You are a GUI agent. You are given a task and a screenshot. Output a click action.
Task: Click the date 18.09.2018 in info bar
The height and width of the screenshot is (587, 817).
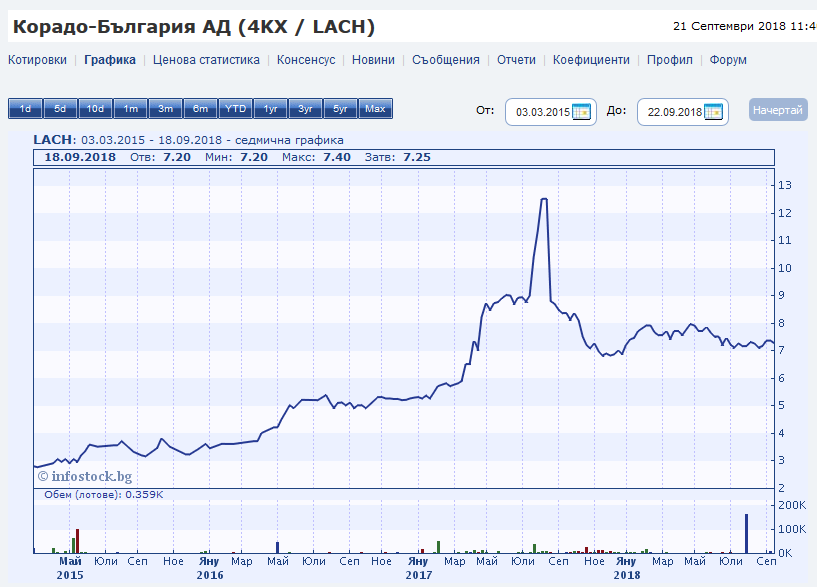(x=80, y=157)
